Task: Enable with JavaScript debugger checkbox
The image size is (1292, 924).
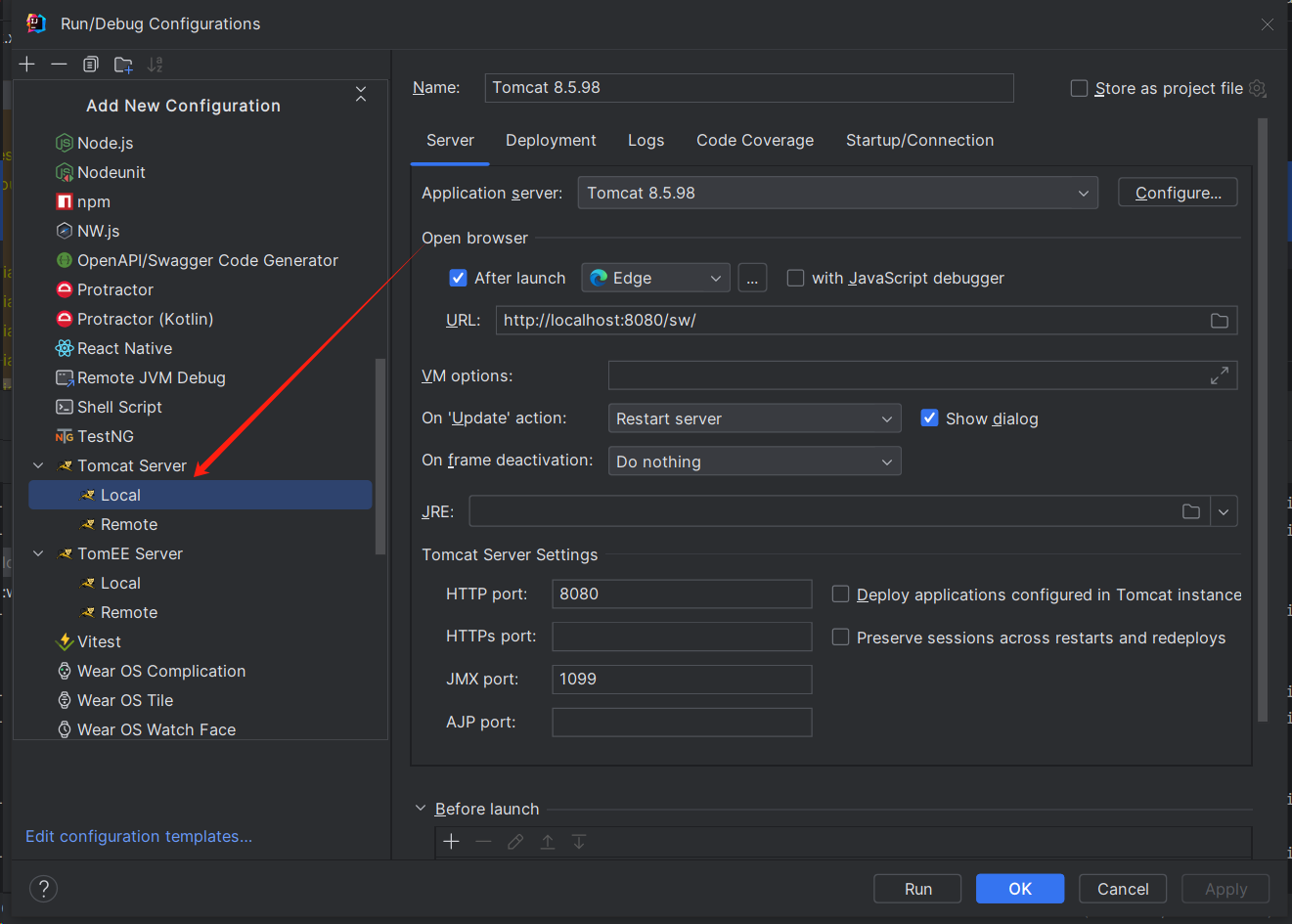Action: click(x=795, y=278)
